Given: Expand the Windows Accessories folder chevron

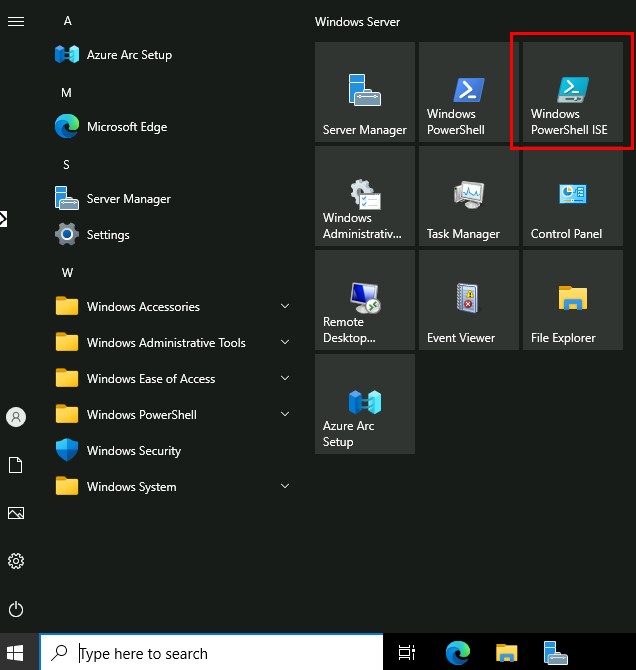Looking at the screenshot, I should pos(285,306).
